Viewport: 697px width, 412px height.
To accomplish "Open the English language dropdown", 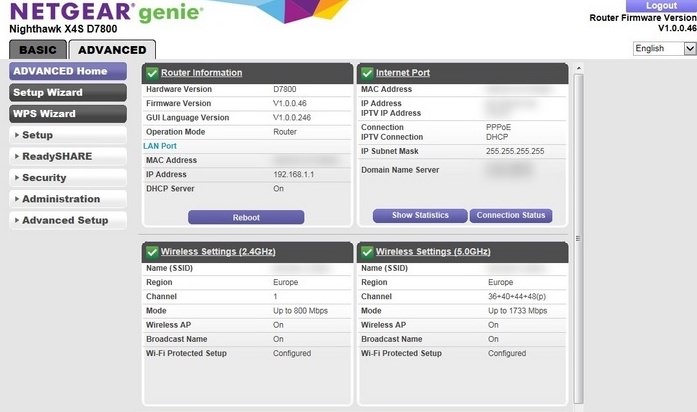I will 665,48.
